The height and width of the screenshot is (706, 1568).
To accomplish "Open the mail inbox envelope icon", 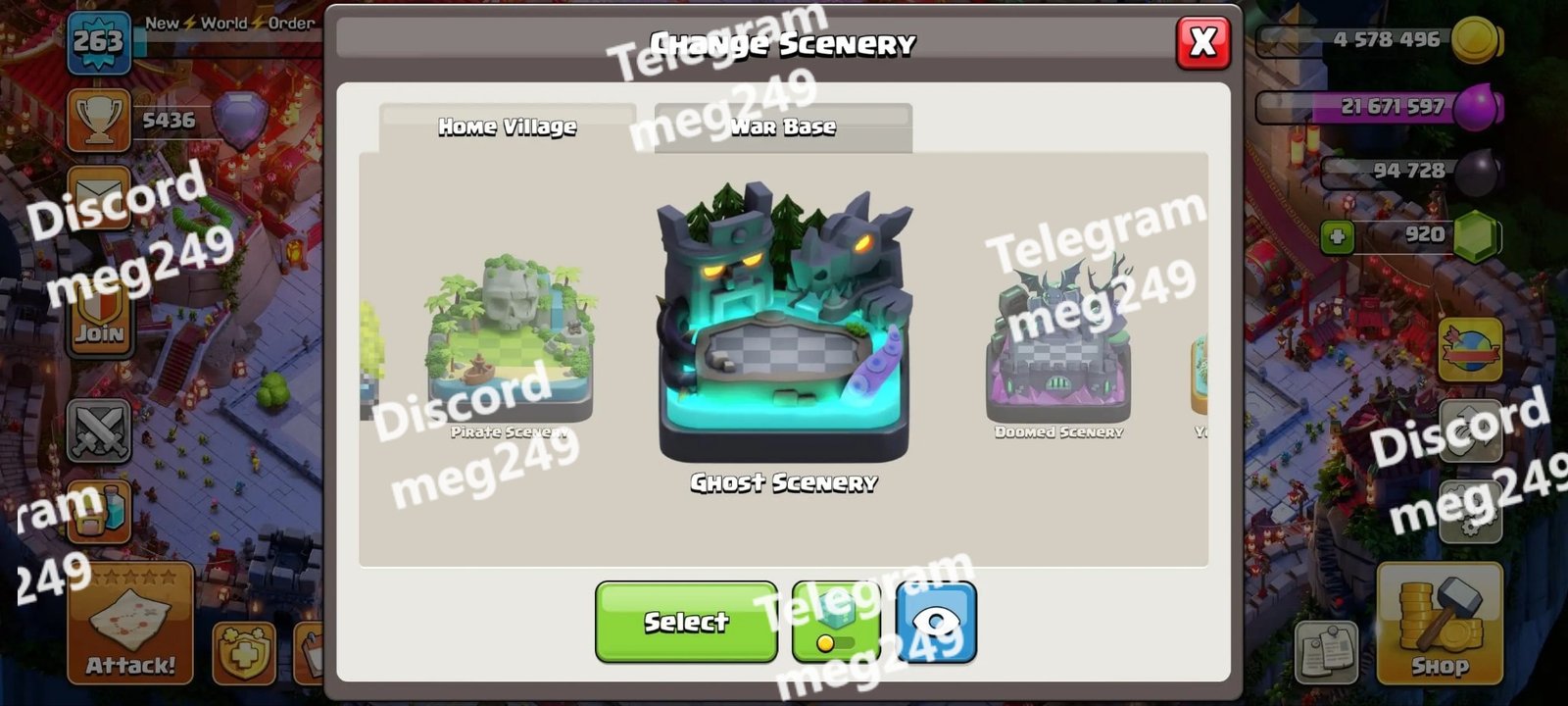I will point(99,196).
